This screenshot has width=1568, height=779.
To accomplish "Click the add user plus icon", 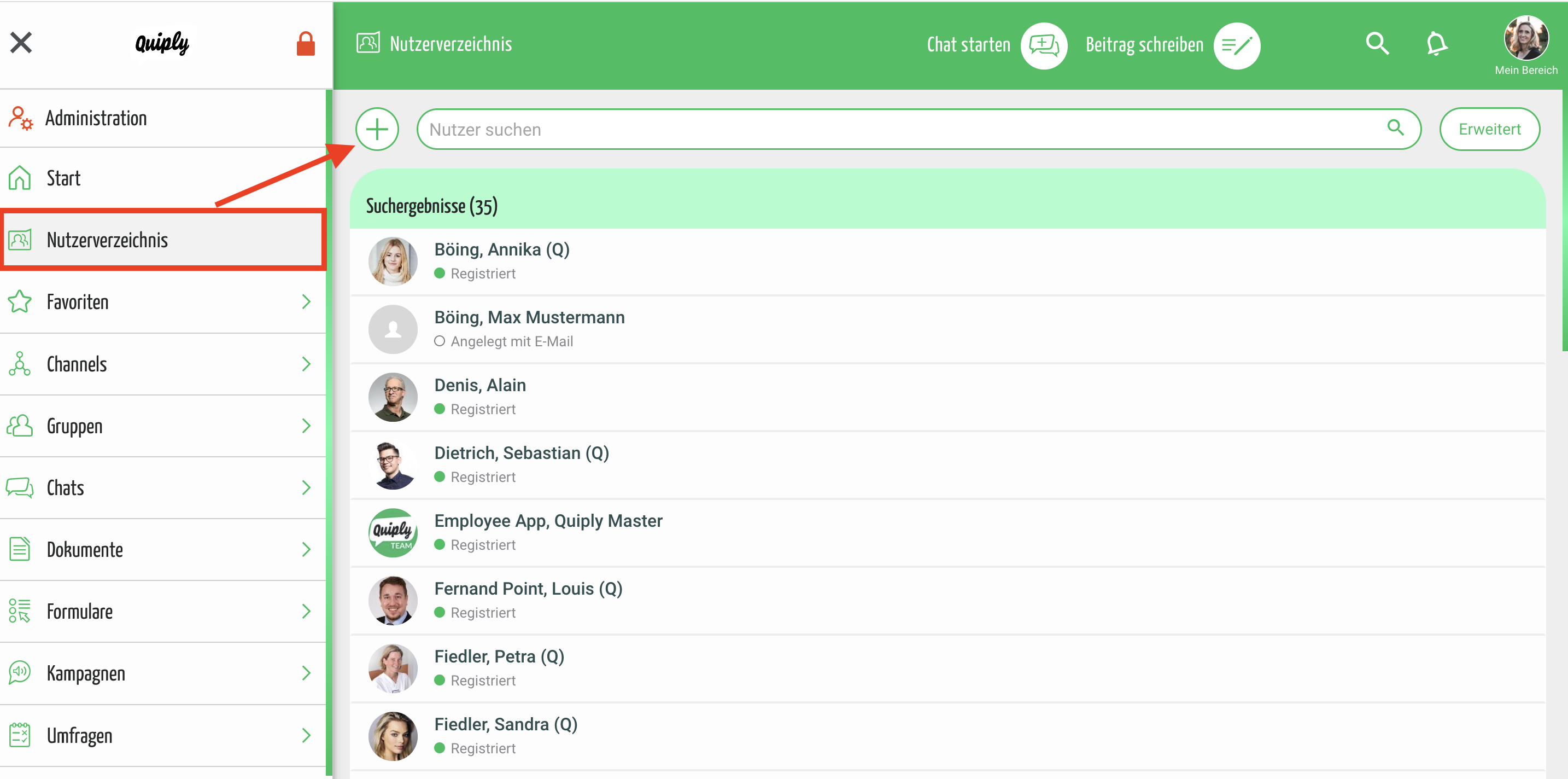I will coord(377,129).
